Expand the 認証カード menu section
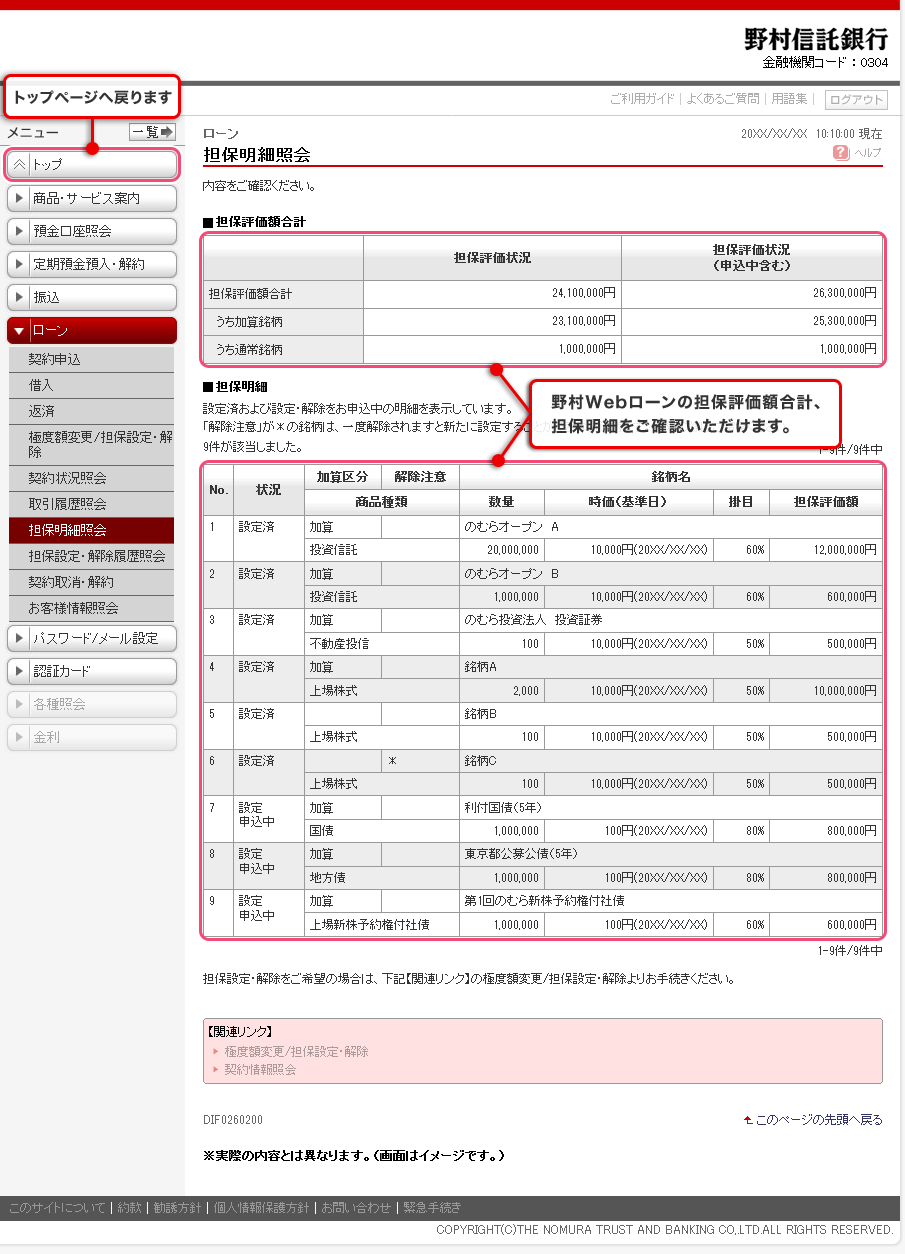Image resolution: width=905 pixels, height=1254 pixels. click(x=91, y=671)
